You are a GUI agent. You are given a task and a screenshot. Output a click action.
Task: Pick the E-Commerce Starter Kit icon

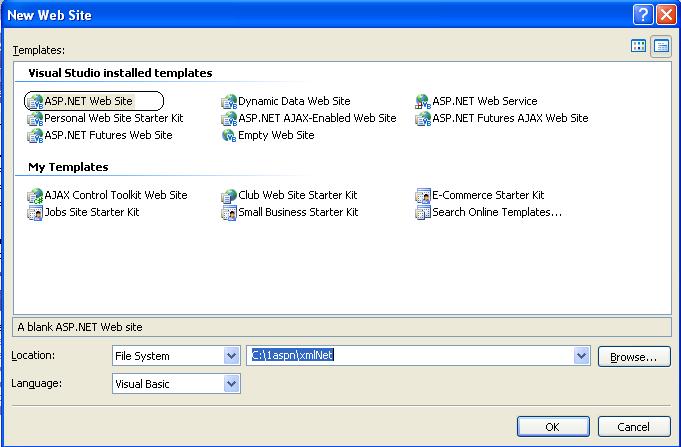[423, 195]
